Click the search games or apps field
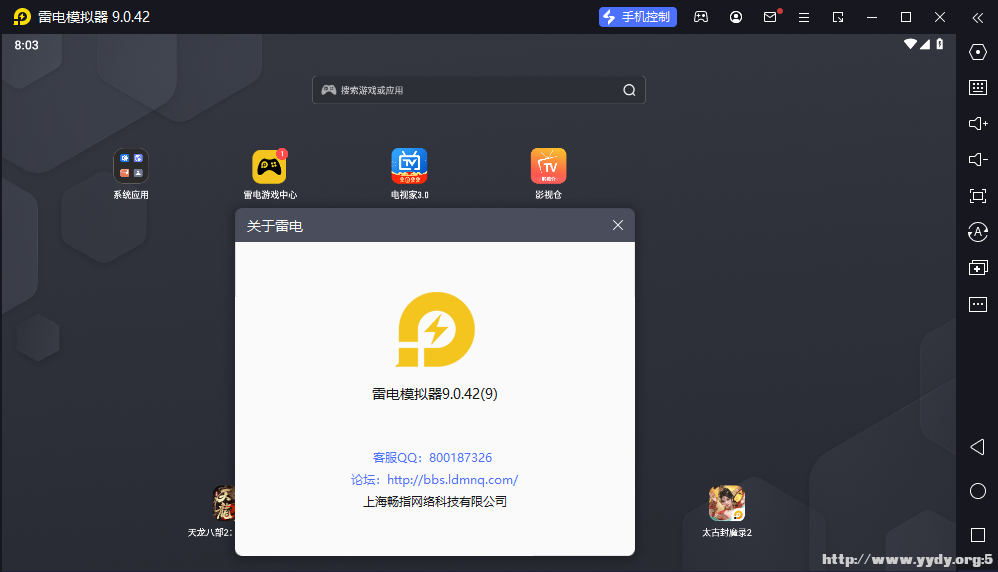The height and width of the screenshot is (572, 998). click(x=479, y=90)
